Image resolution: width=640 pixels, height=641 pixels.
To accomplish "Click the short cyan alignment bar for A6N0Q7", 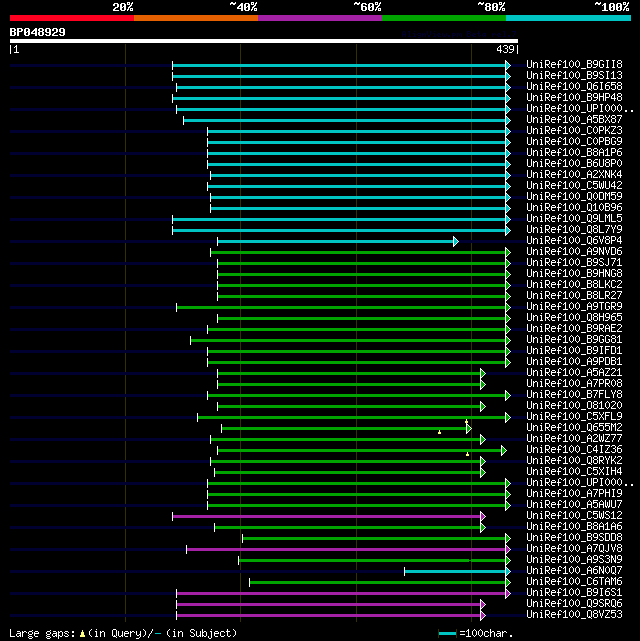I will coord(457,572).
